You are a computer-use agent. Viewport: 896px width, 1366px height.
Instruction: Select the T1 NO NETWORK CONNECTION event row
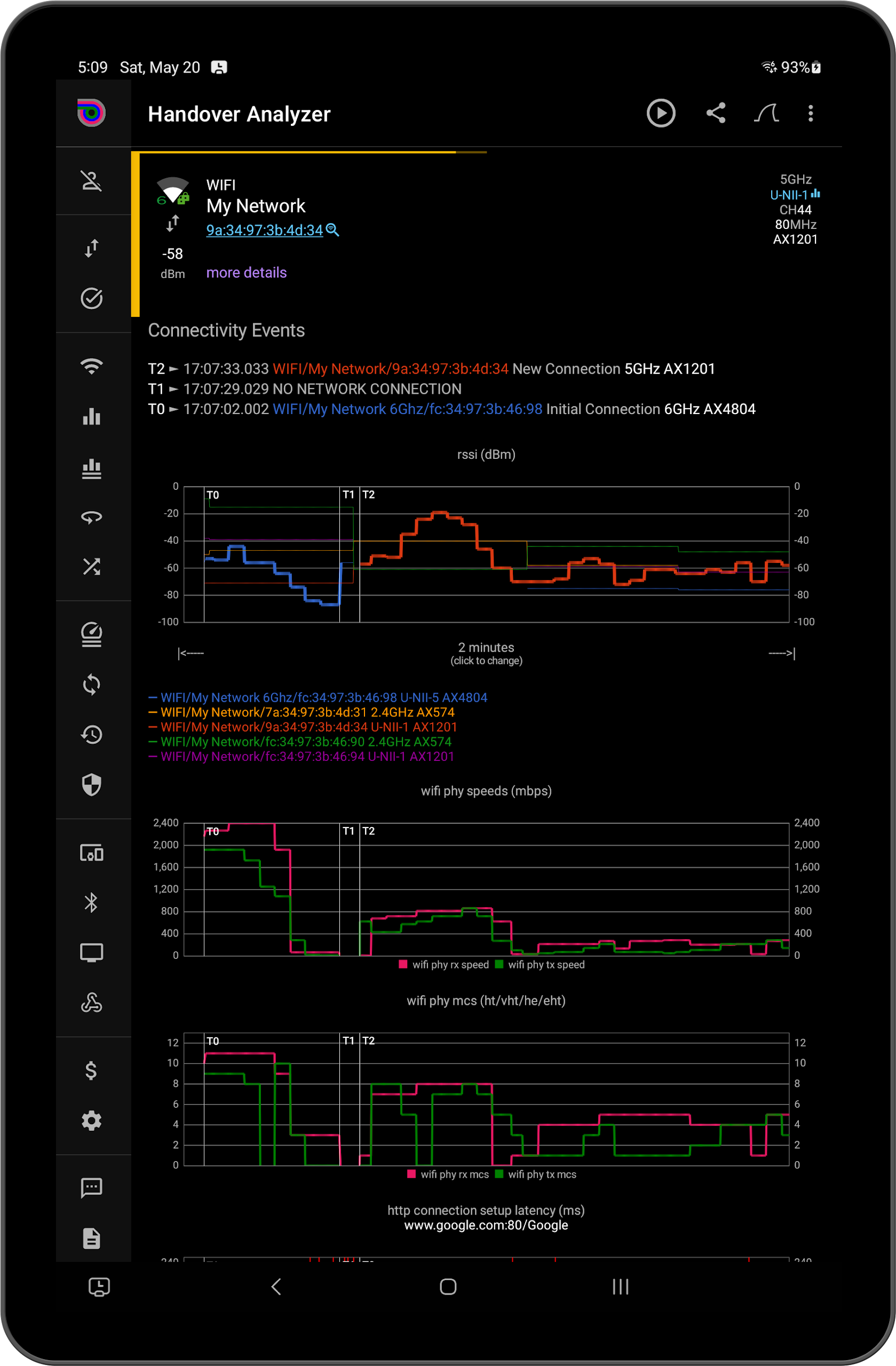(x=305, y=389)
